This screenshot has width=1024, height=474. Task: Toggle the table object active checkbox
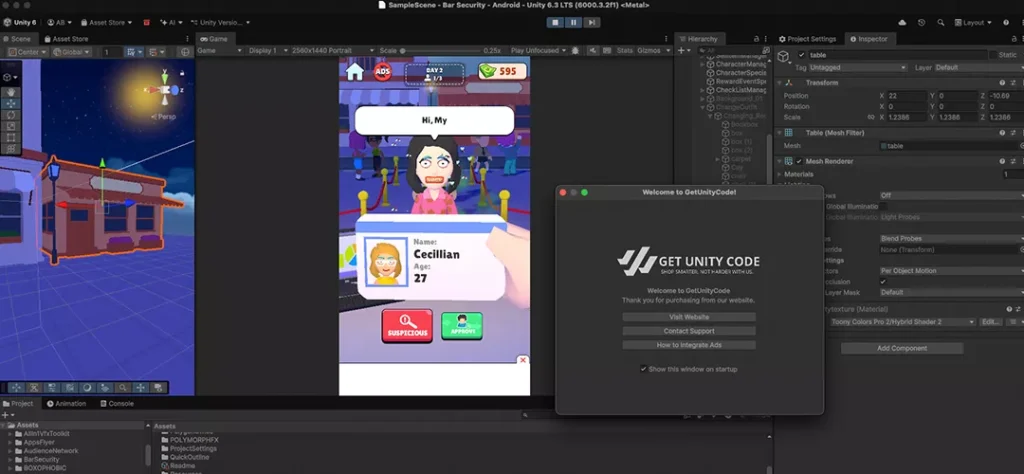coord(802,55)
